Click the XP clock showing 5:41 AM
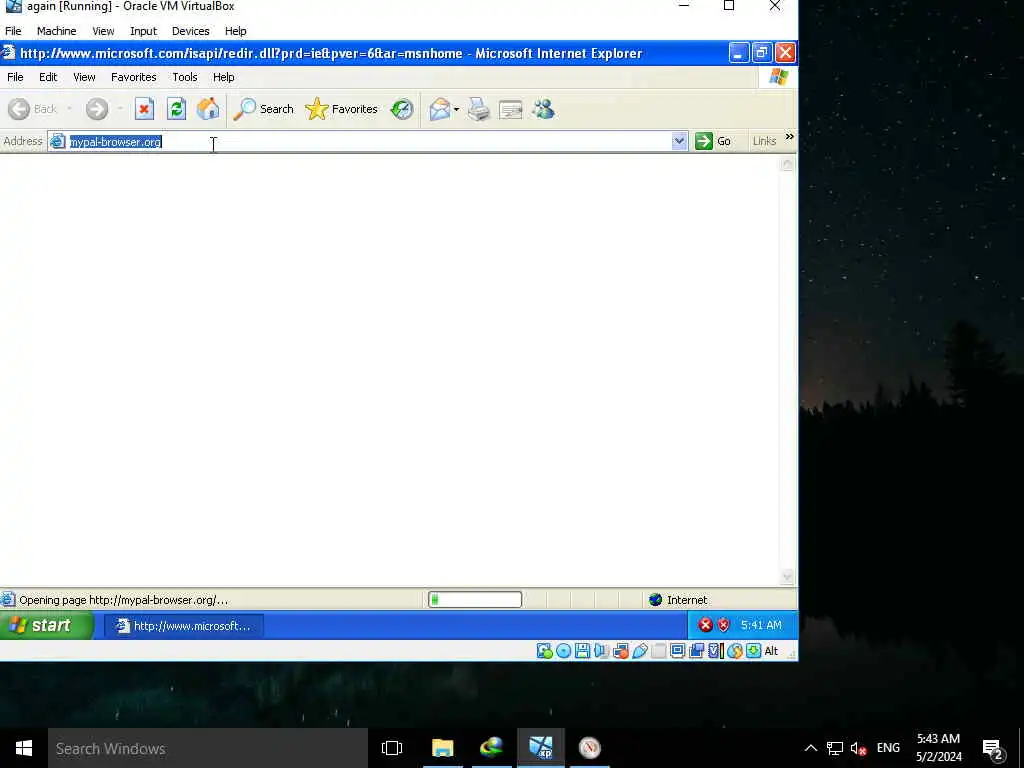 tap(761, 625)
